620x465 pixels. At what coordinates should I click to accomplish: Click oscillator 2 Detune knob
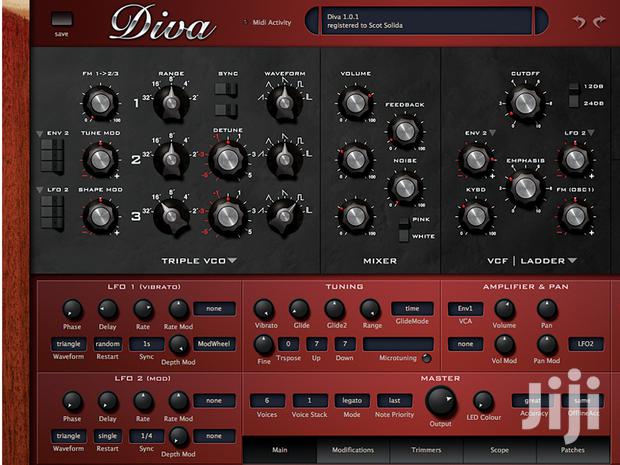(x=228, y=160)
